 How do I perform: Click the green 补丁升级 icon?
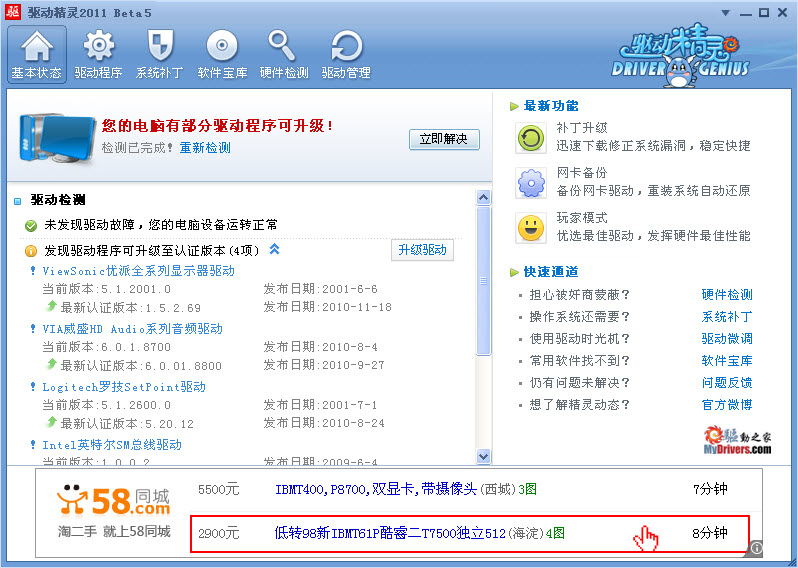coord(531,138)
